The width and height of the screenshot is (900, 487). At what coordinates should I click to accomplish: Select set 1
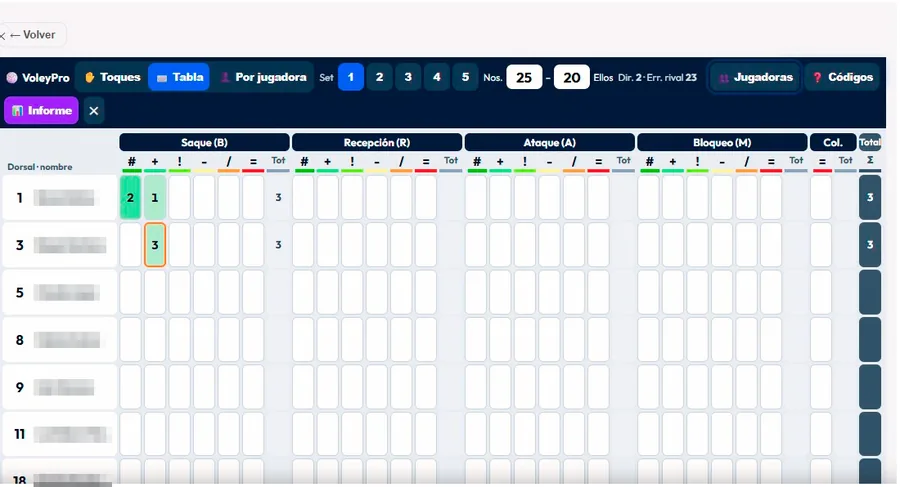351,77
